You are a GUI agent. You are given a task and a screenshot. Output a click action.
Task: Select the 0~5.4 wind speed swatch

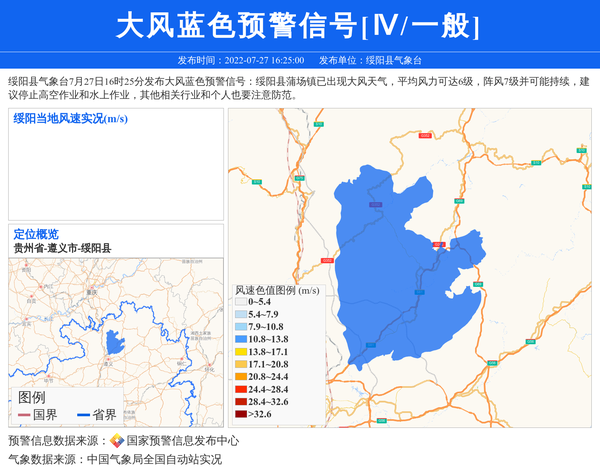[x=240, y=301]
